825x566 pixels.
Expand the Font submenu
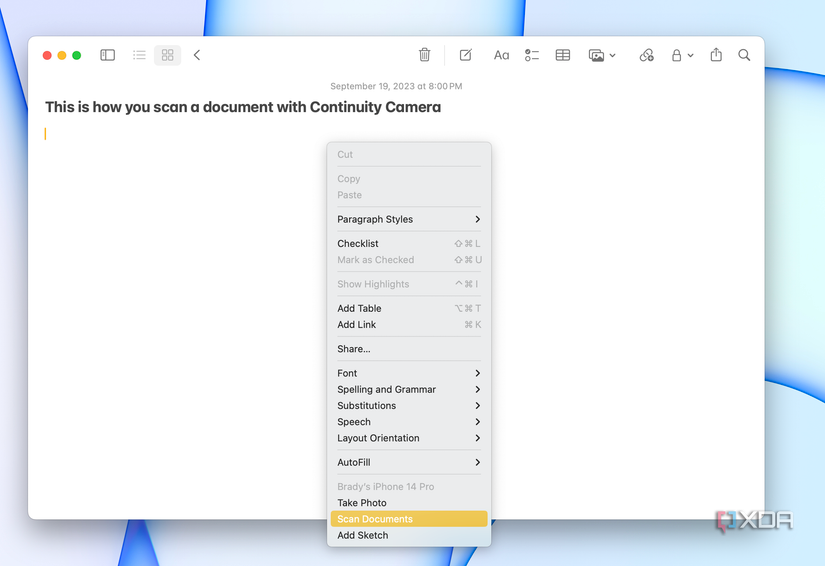(409, 373)
